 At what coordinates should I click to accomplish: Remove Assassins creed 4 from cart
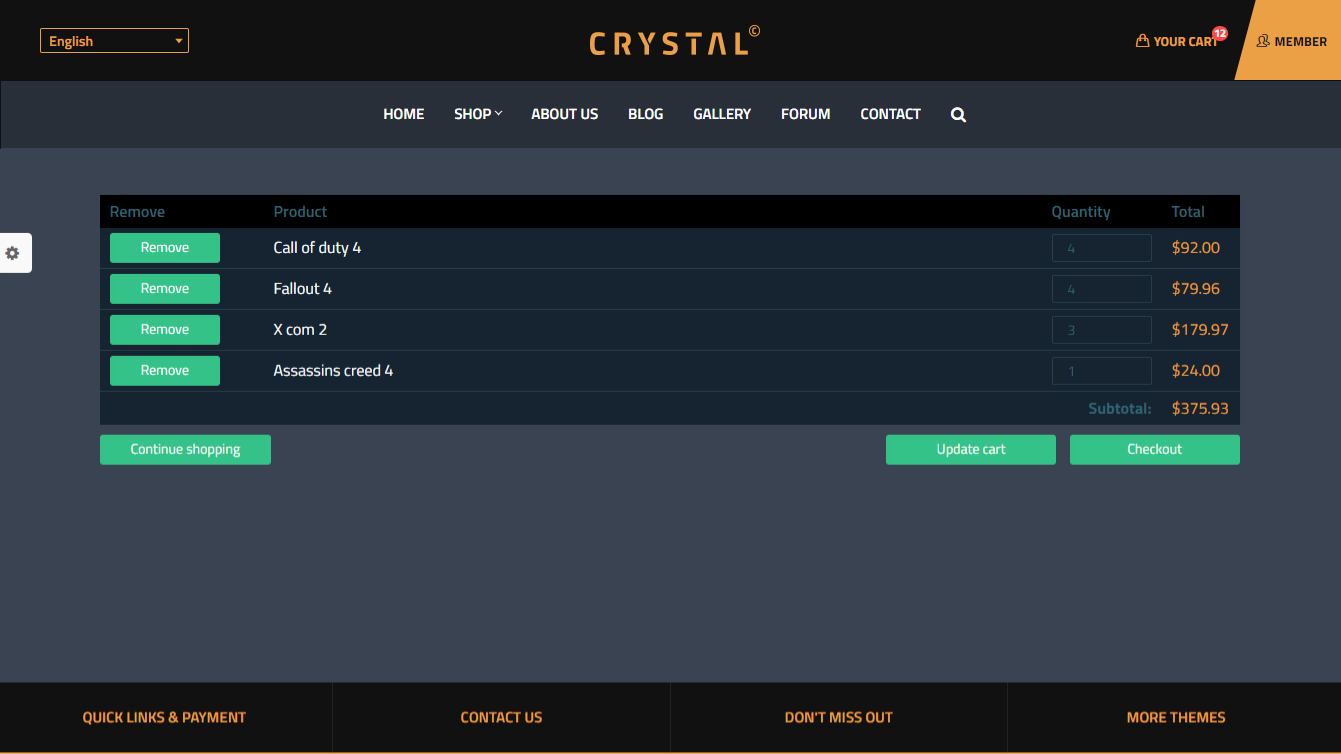click(165, 371)
